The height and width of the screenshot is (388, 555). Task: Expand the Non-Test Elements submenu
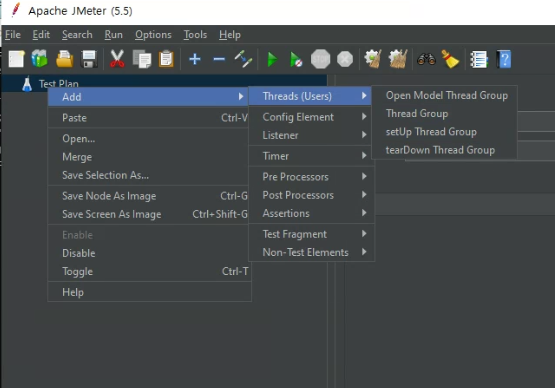tap(311, 252)
